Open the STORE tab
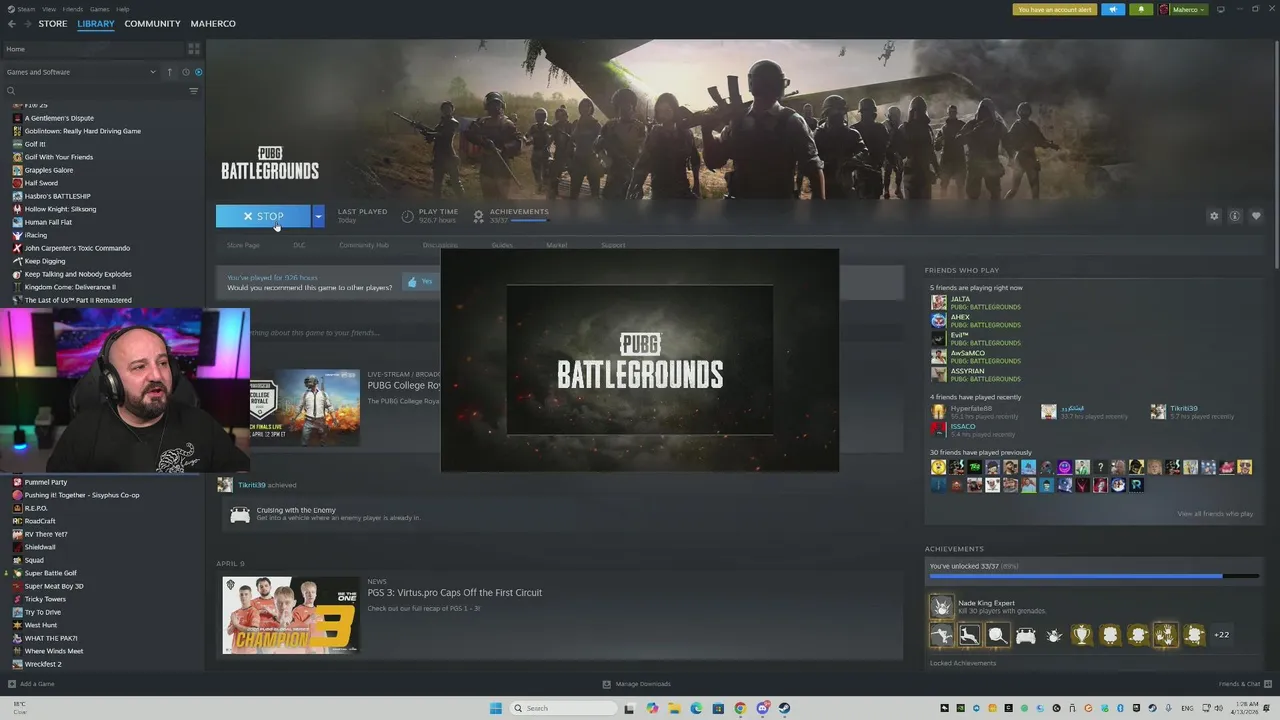 click(53, 24)
